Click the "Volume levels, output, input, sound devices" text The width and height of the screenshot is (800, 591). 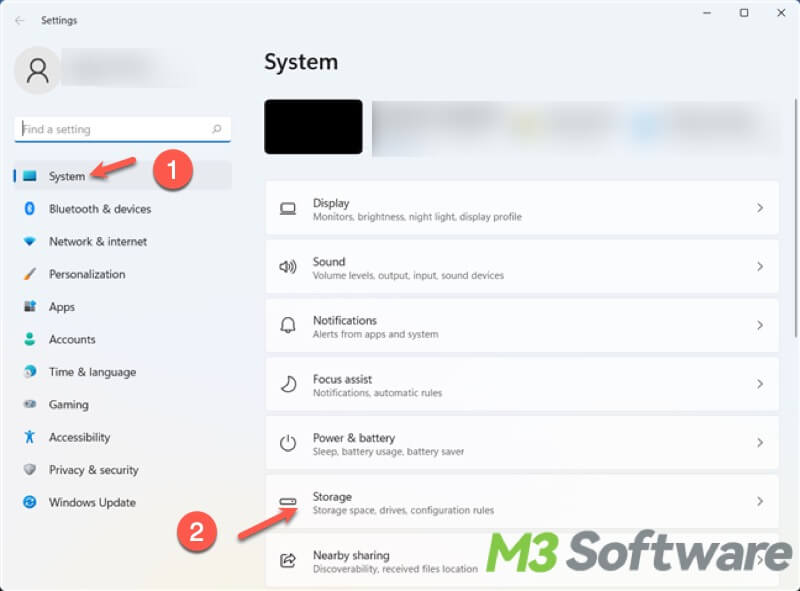click(408, 276)
